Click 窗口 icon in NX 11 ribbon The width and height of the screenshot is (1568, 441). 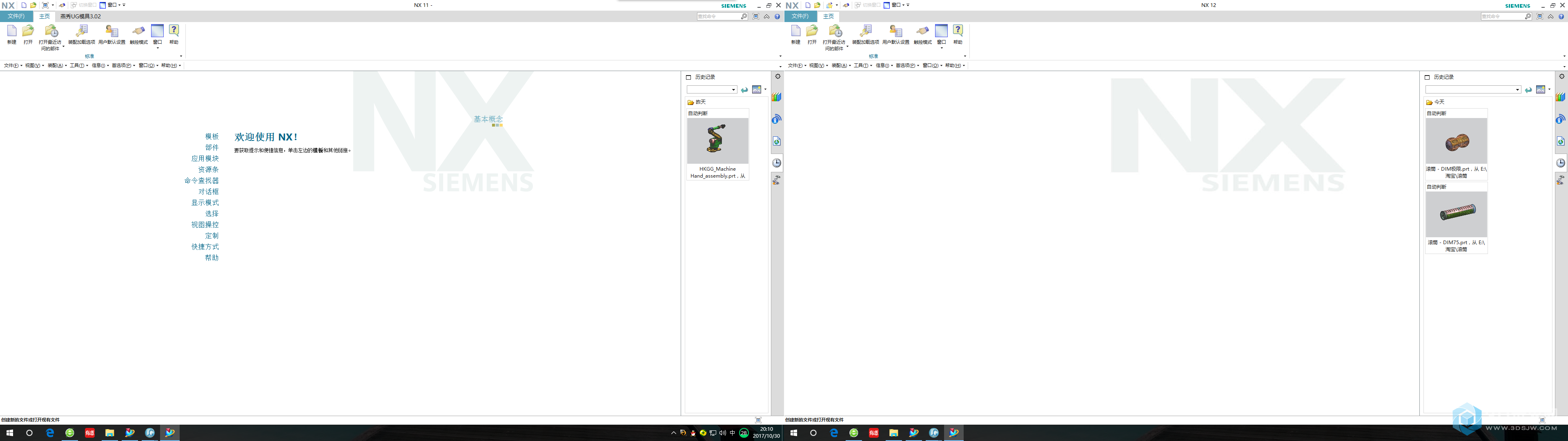point(158,31)
